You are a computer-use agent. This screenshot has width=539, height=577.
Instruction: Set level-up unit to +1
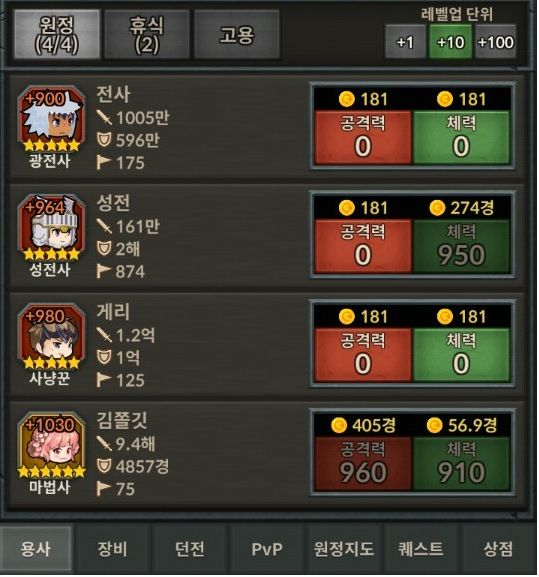pyautogui.click(x=405, y=42)
